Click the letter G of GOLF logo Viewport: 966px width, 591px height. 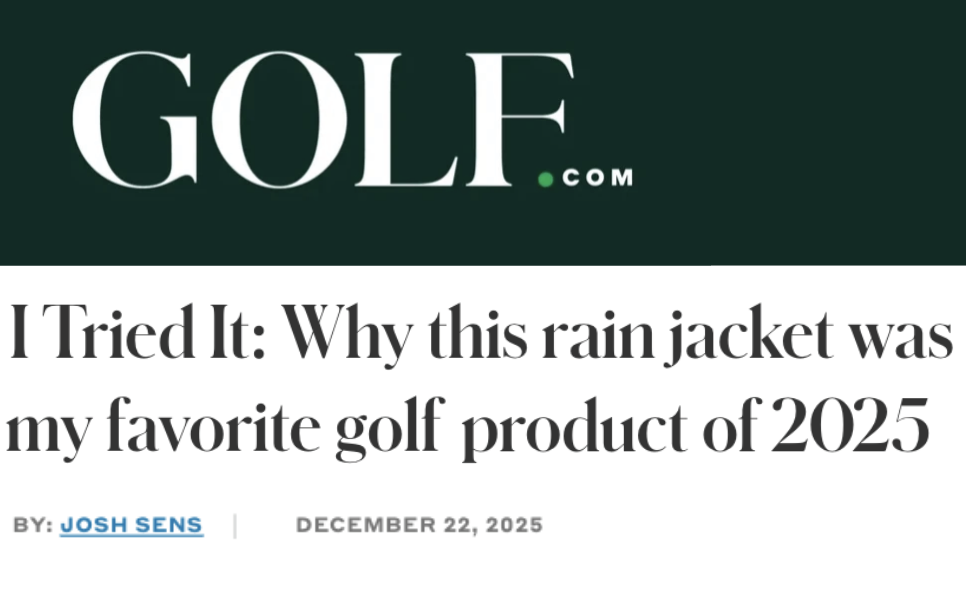coord(134,120)
